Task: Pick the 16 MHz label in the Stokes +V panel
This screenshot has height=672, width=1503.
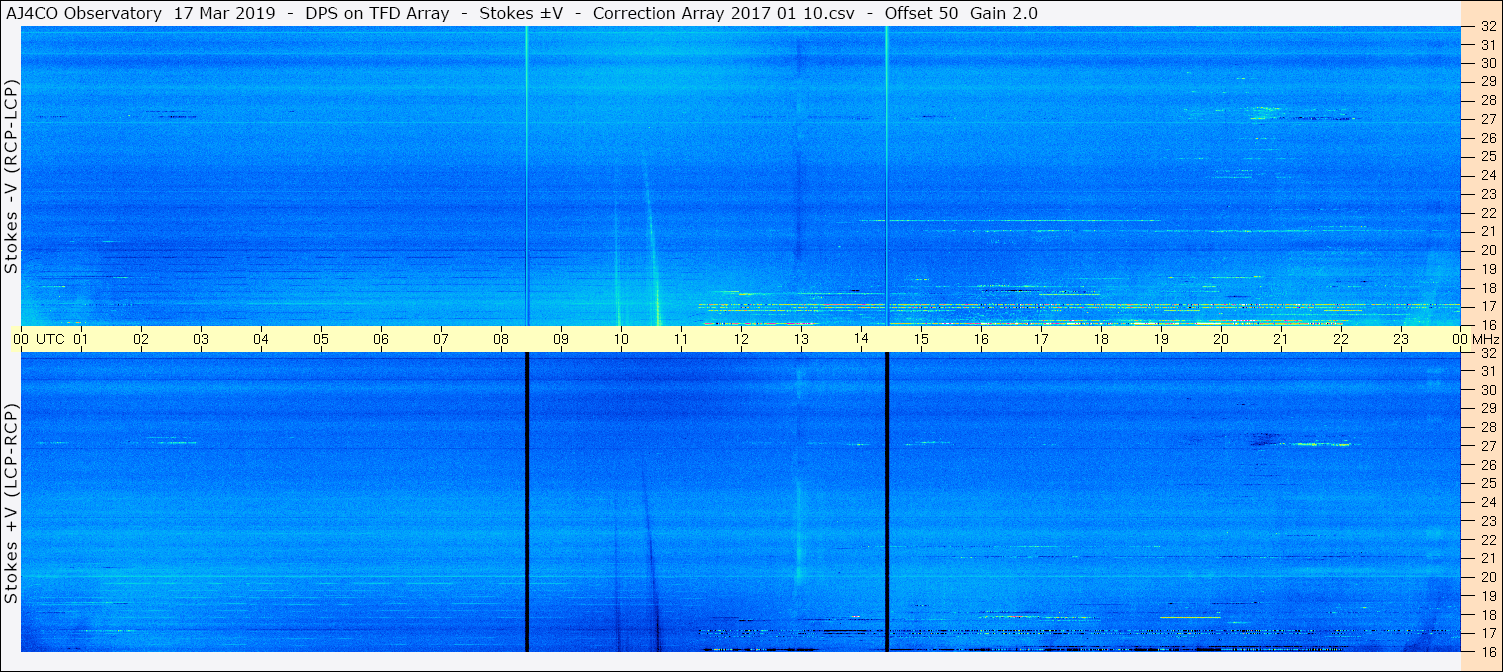Action: coord(1488,652)
